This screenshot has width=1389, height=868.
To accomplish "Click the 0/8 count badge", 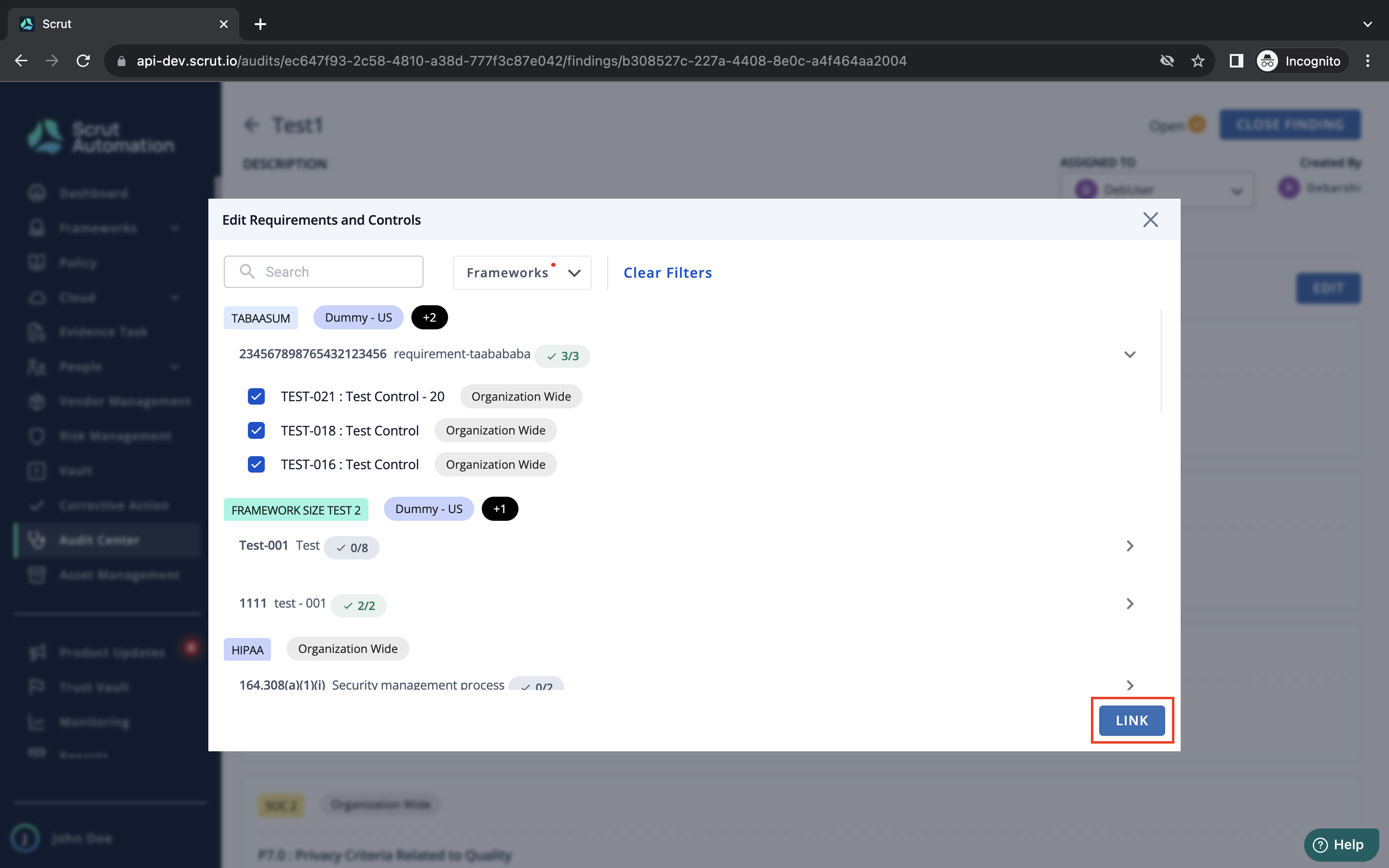I will coord(351,548).
